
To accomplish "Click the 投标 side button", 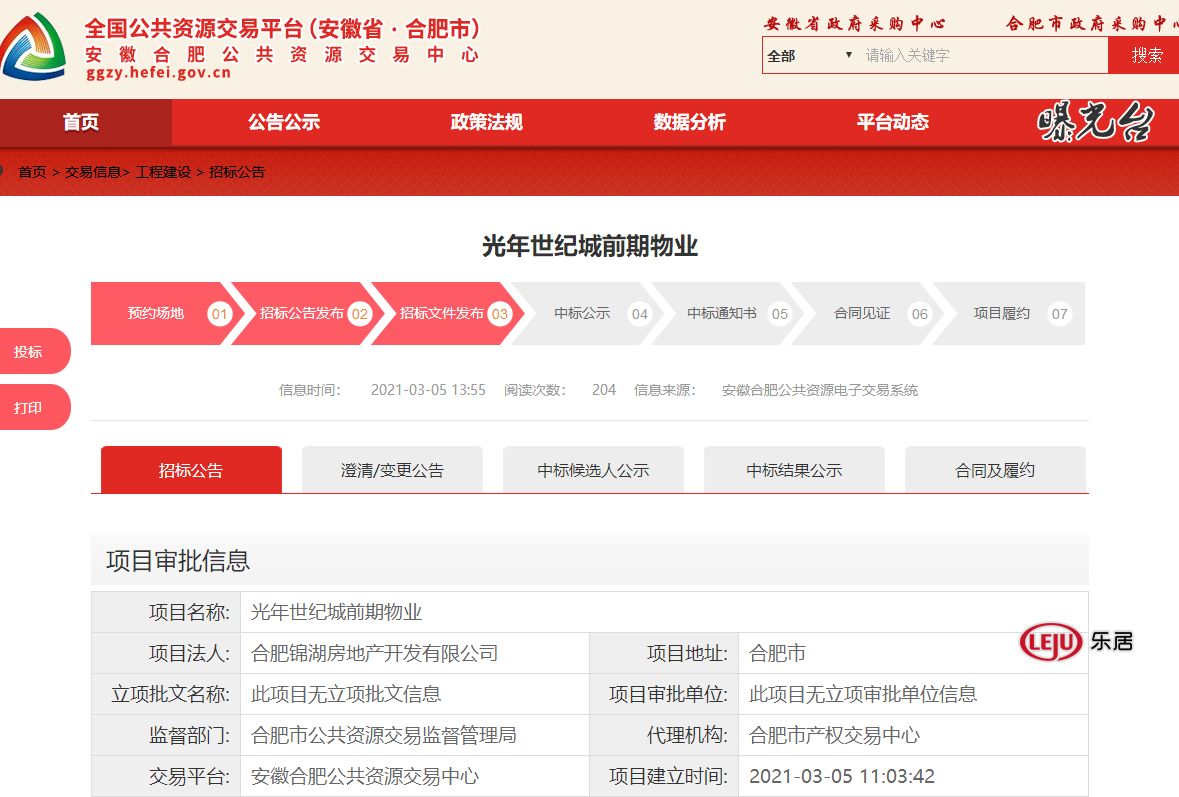I will (34, 351).
